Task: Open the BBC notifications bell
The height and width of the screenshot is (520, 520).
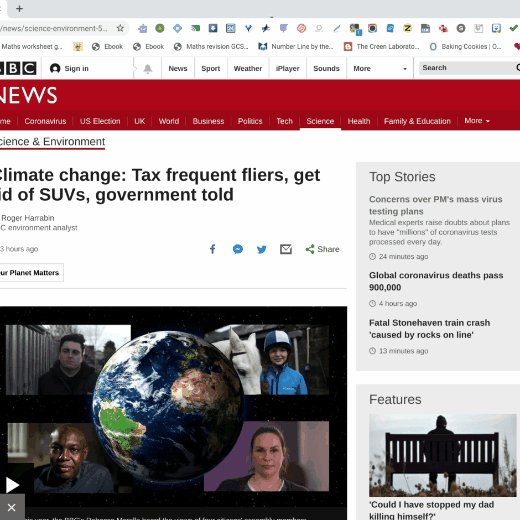Action: (x=148, y=69)
